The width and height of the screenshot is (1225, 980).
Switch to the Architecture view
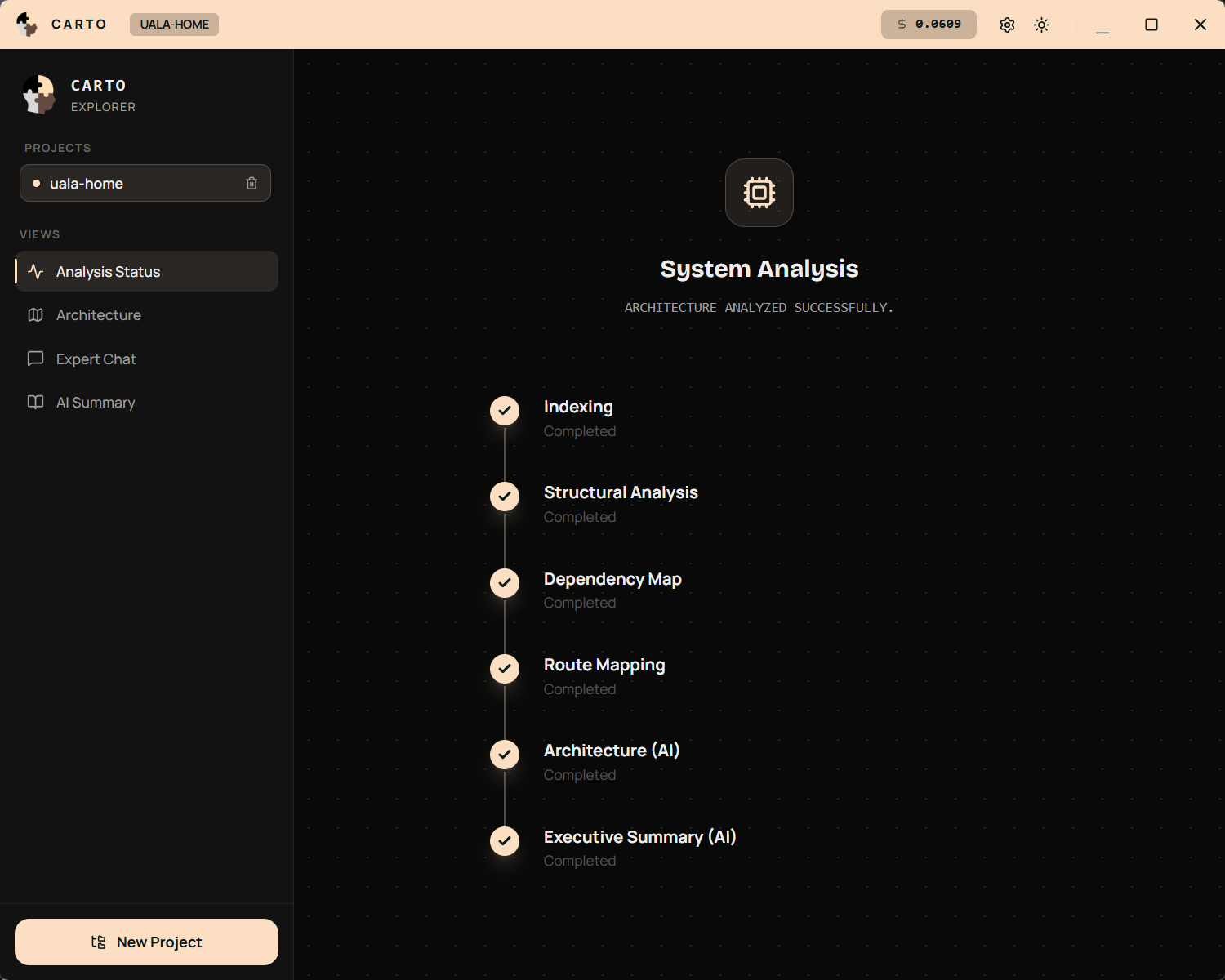98,314
